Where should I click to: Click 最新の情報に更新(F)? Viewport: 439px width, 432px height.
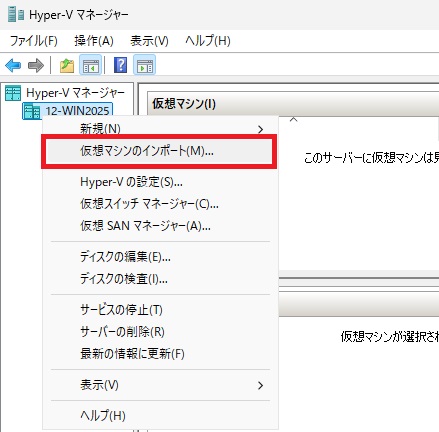coord(160,354)
